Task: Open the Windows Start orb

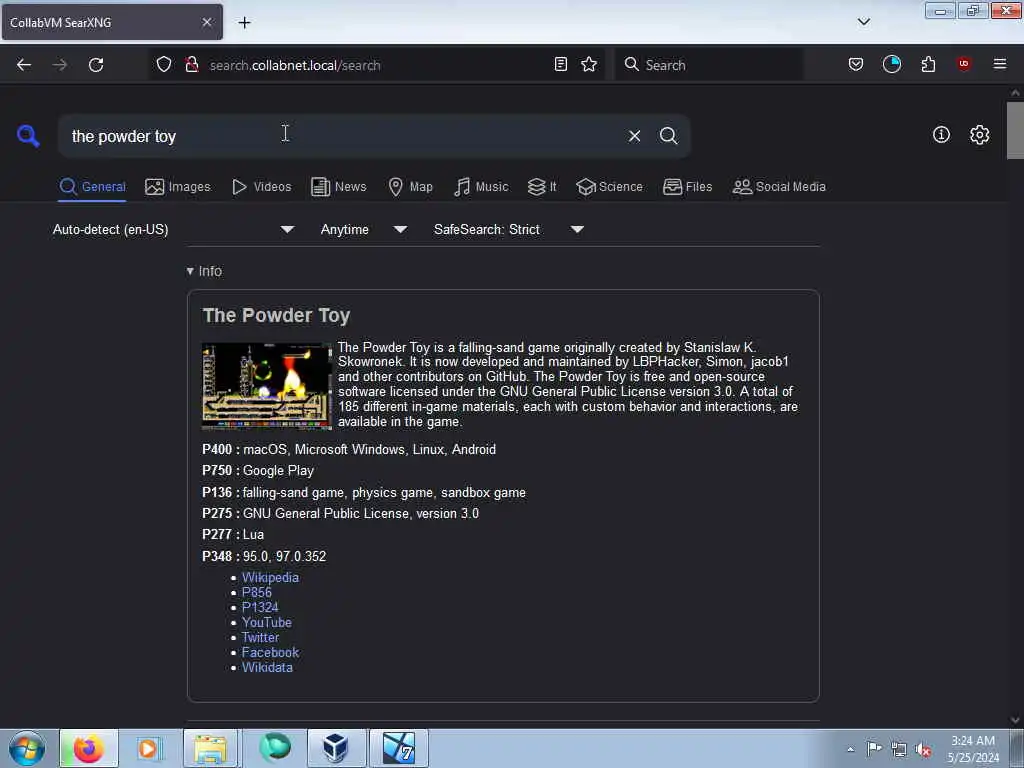Action: pos(27,748)
